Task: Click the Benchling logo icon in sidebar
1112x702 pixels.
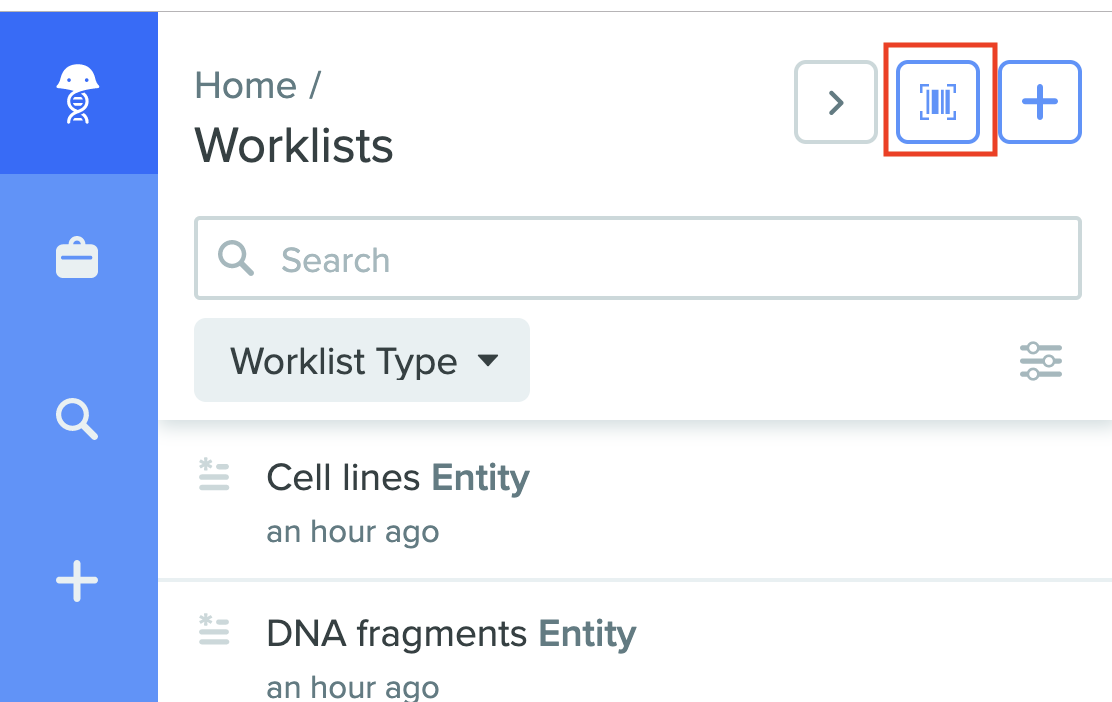Action: (x=78, y=94)
